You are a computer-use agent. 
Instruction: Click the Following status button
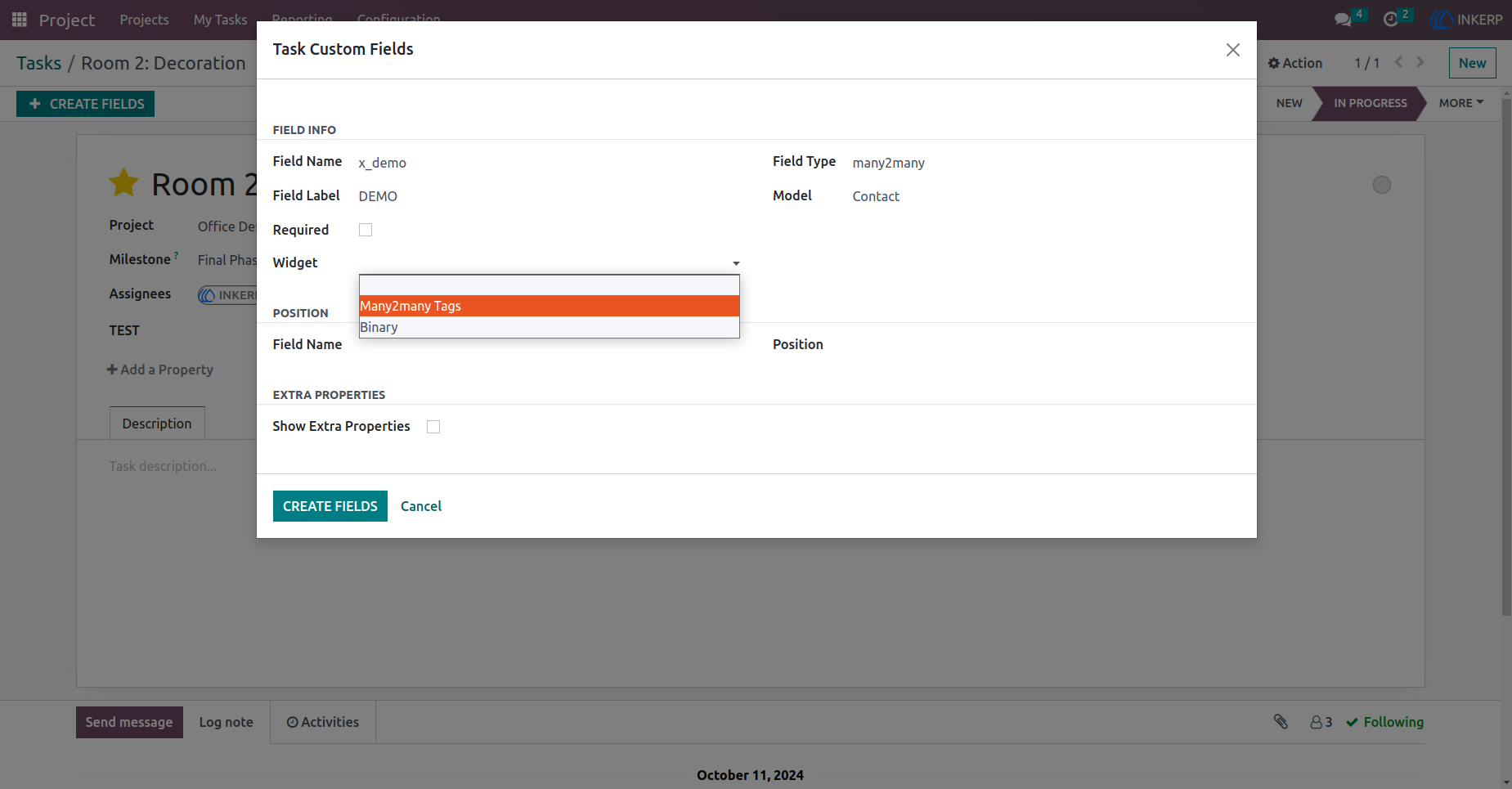pos(1384,722)
